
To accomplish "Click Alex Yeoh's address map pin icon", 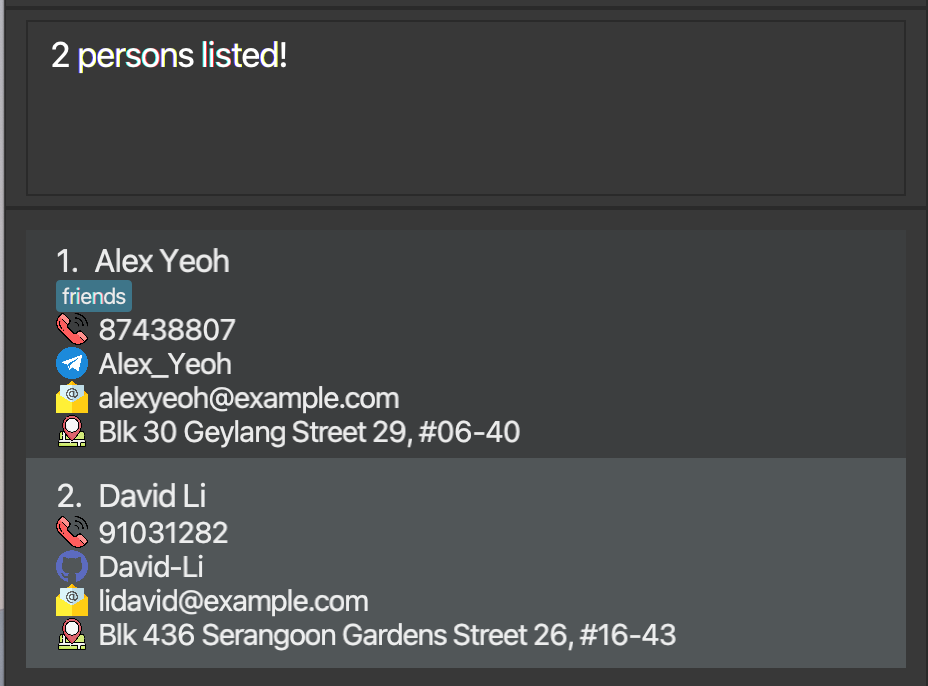I will pos(72,431).
